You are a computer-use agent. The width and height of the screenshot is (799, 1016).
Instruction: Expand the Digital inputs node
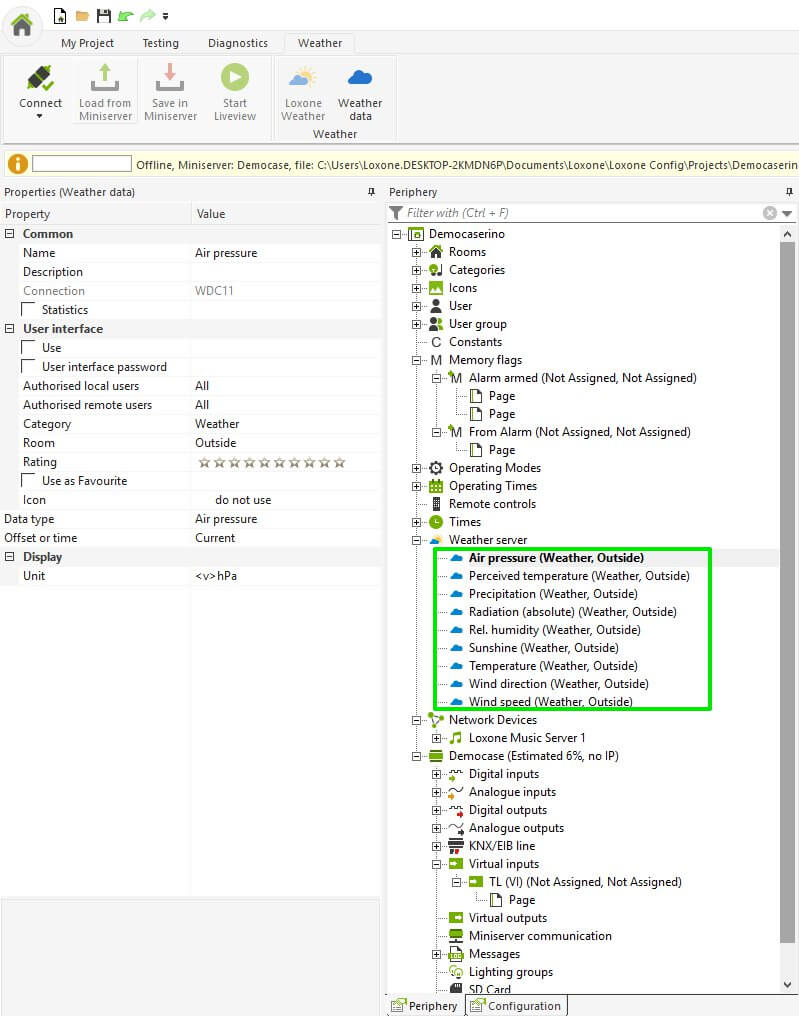point(437,774)
